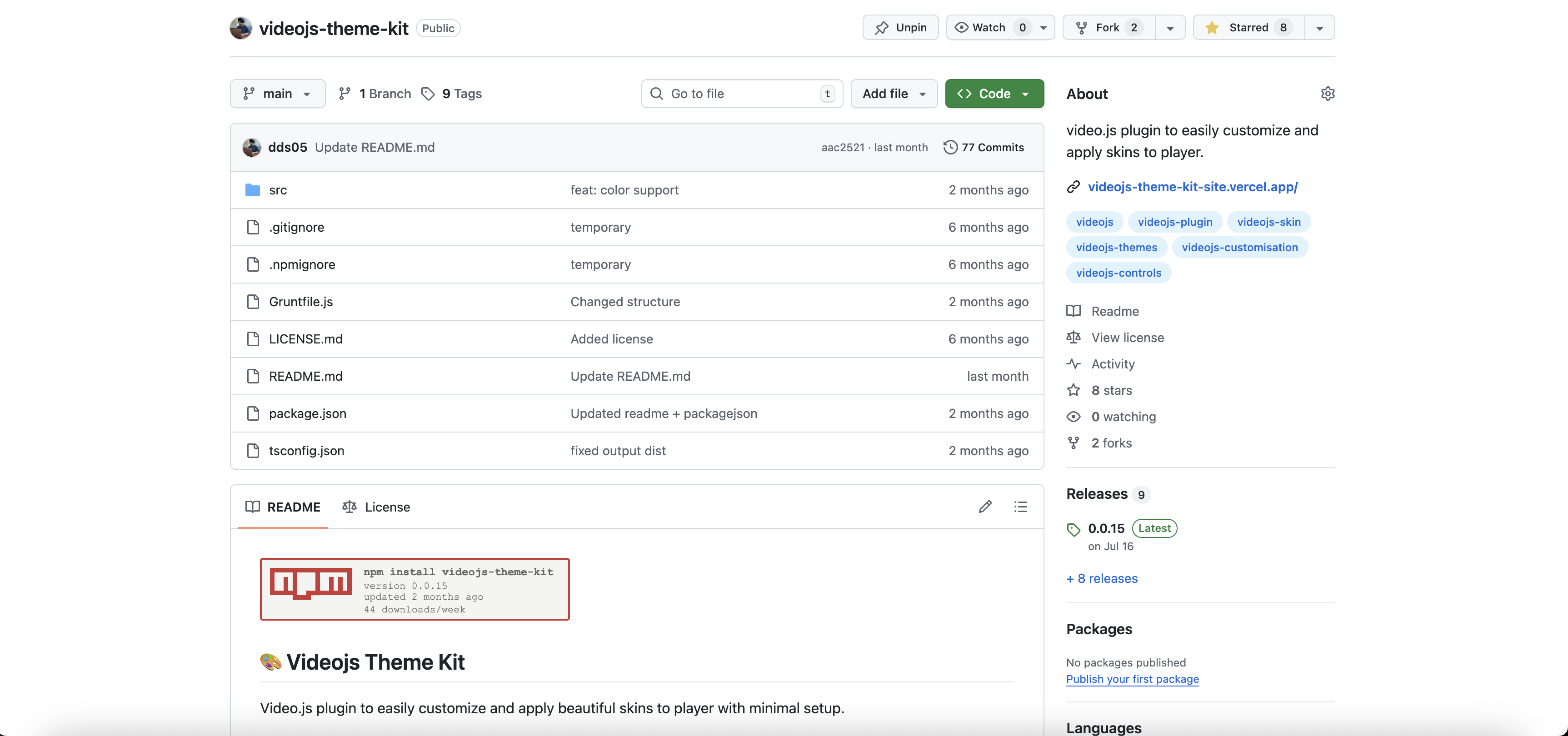Image resolution: width=1568 pixels, height=736 pixels.
Task: Select the README tab
Action: (283, 507)
